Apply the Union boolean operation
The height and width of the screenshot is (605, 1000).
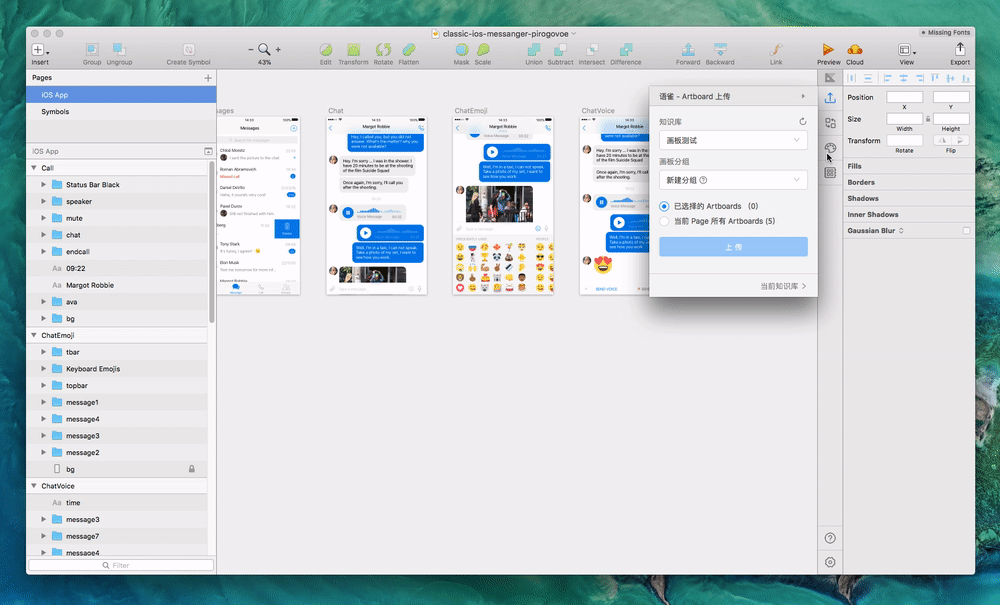point(533,50)
